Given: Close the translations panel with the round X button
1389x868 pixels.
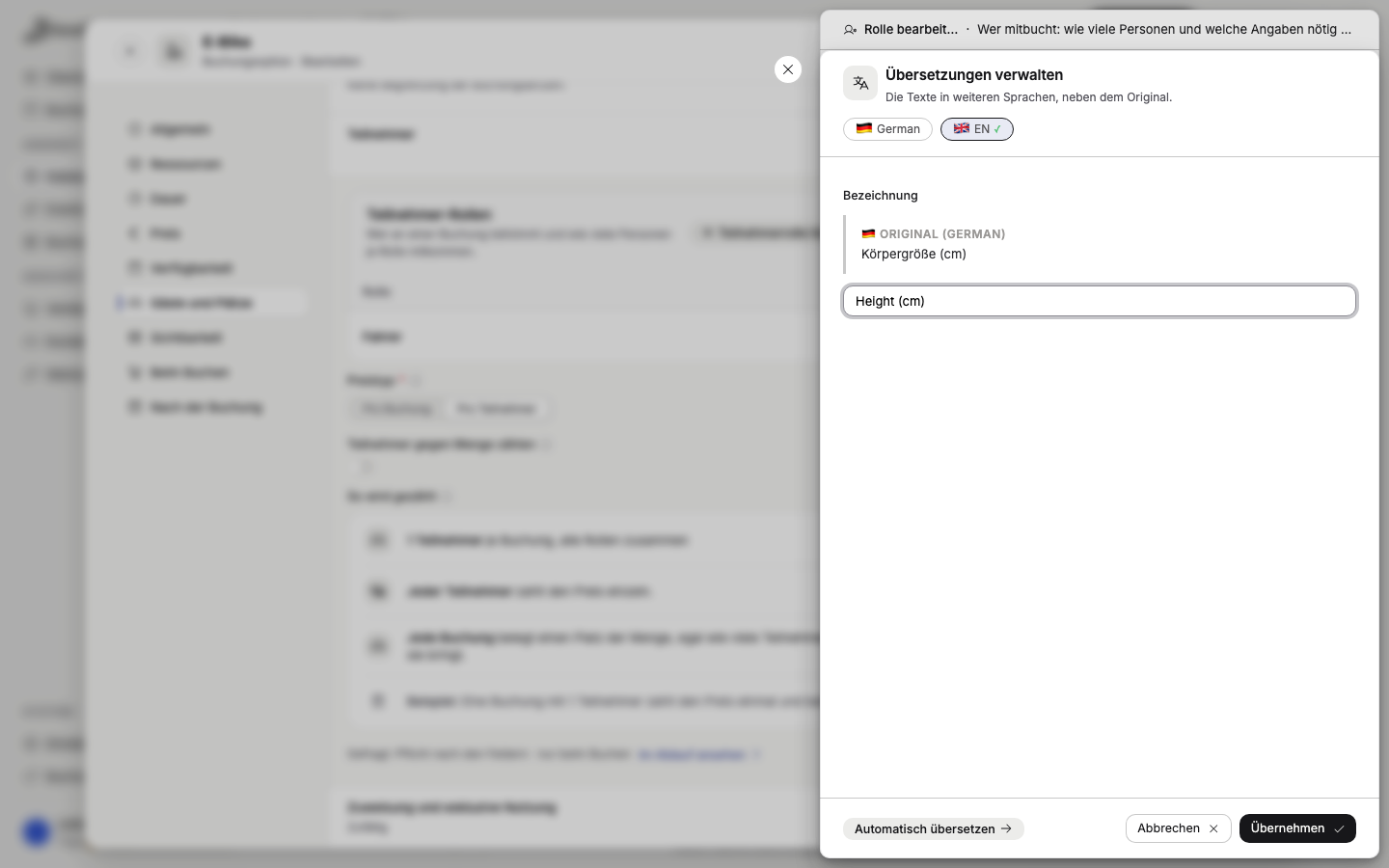Looking at the screenshot, I should pyautogui.click(x=788, y=69).
